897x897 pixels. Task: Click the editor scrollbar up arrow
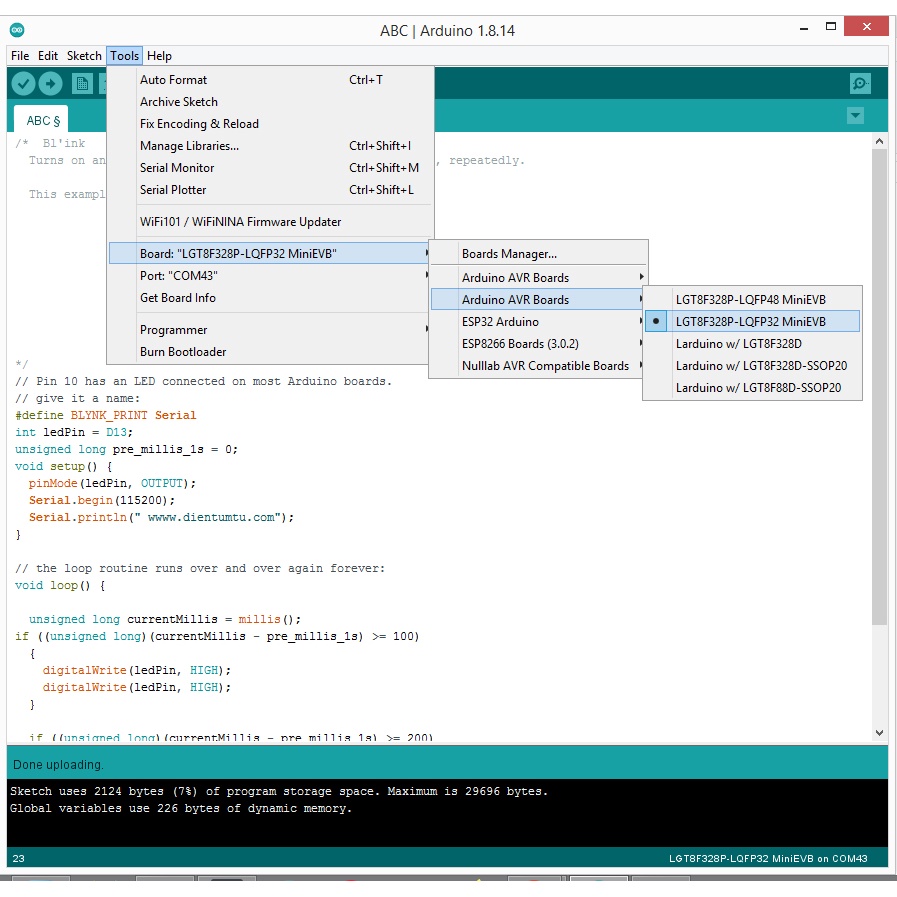pos(879,143)
